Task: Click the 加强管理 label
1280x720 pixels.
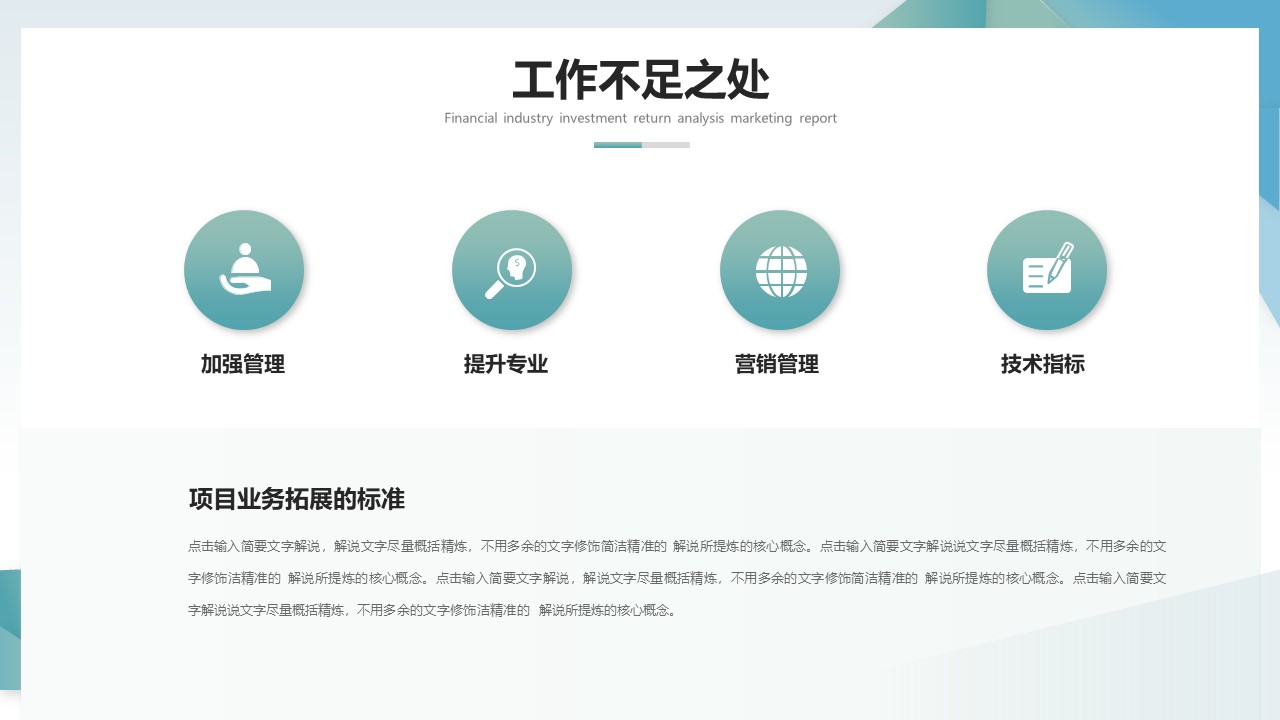Action: [243, 364]
